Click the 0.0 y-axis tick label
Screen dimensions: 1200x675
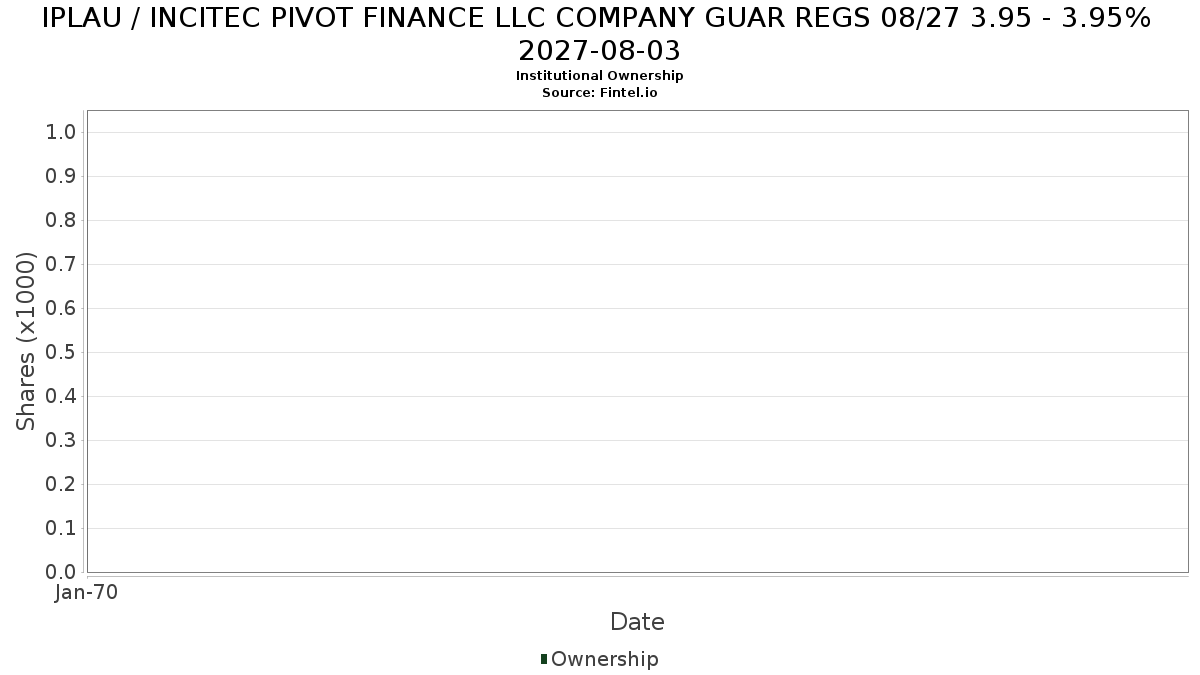(x=61, y=572)
